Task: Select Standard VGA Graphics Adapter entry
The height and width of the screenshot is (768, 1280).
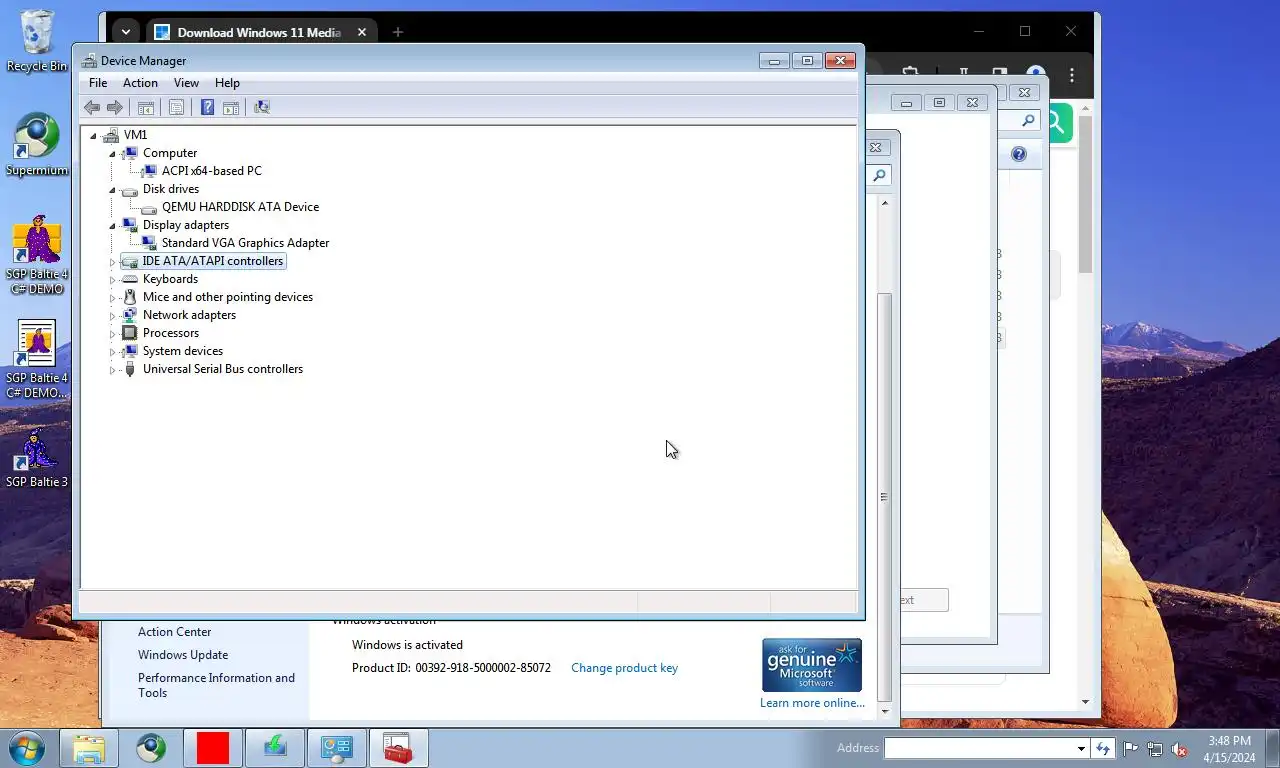Action: (x=245, y=243)
